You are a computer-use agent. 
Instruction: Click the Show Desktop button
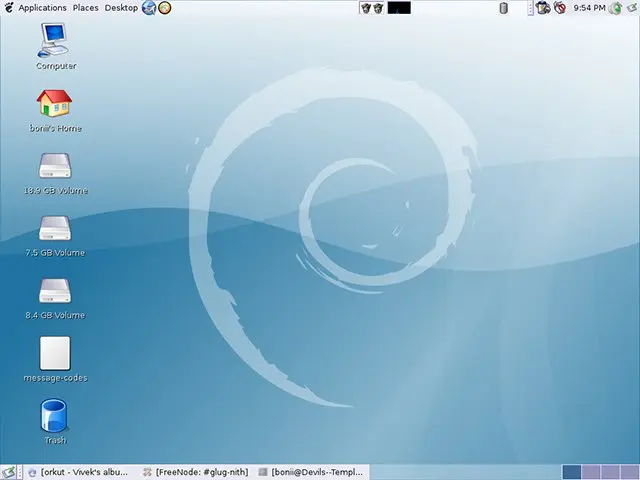pyautogui.click(x=9, y=472)
